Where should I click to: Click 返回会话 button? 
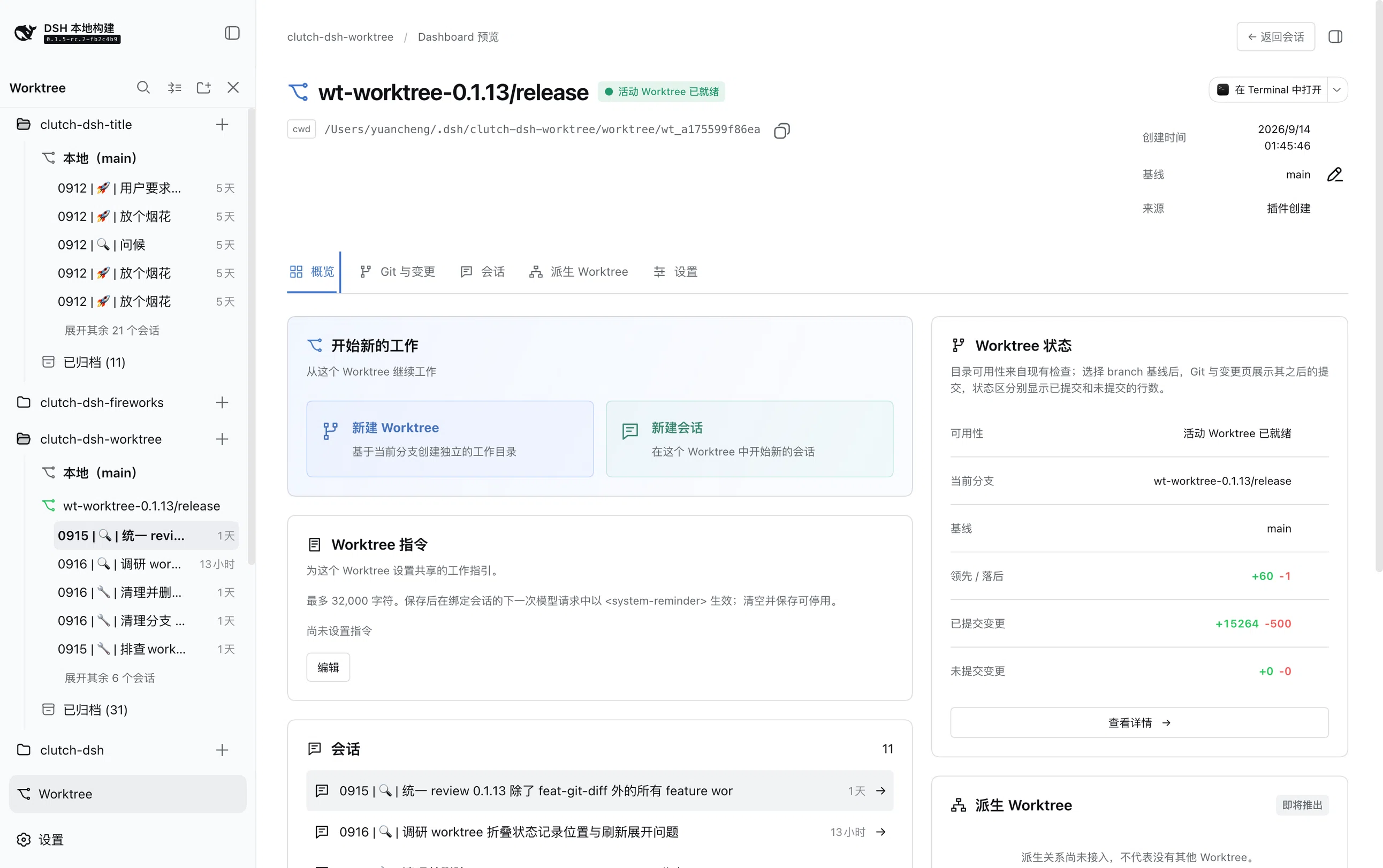(x=1275, y=37)
